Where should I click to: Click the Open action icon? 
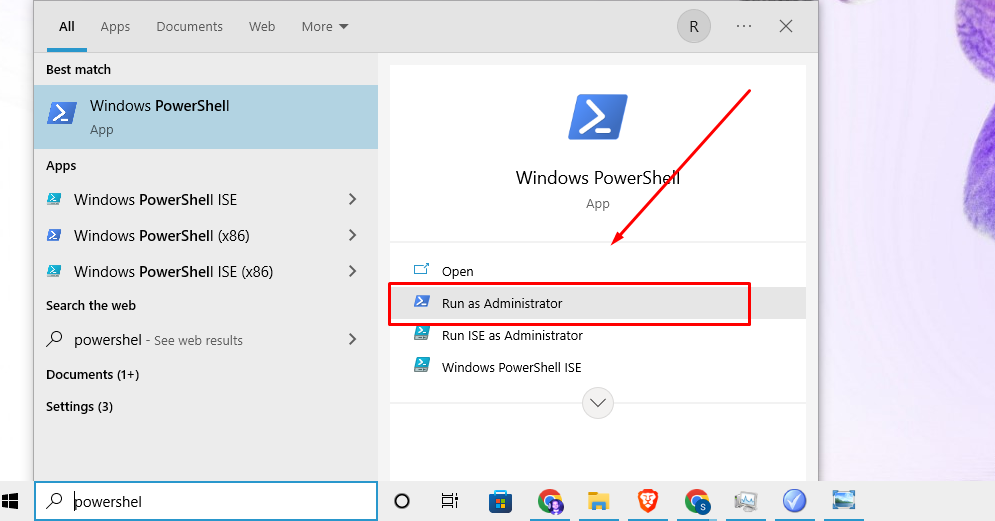click(x=421, y=270)
